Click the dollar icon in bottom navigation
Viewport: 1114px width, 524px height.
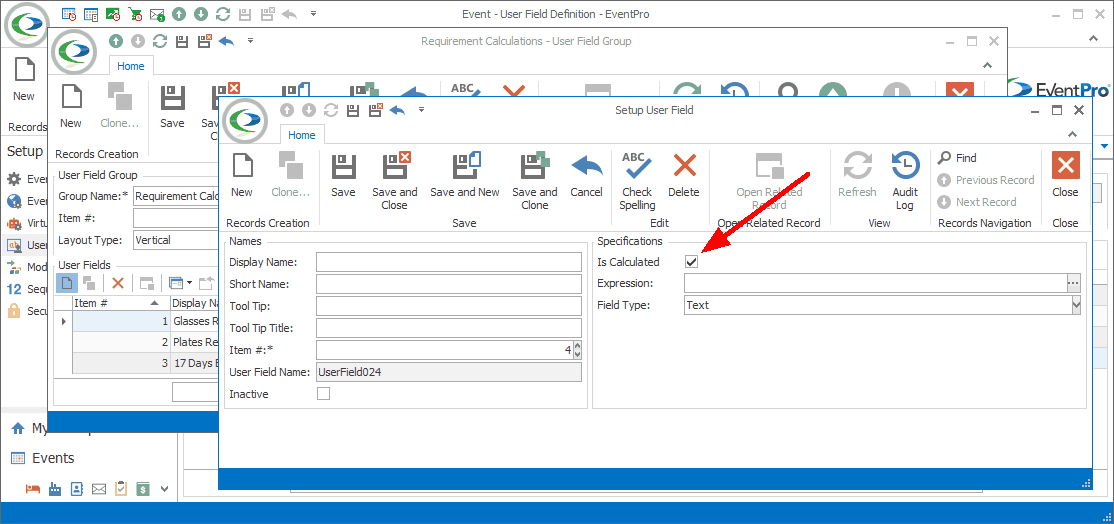[x=143, y=488]
